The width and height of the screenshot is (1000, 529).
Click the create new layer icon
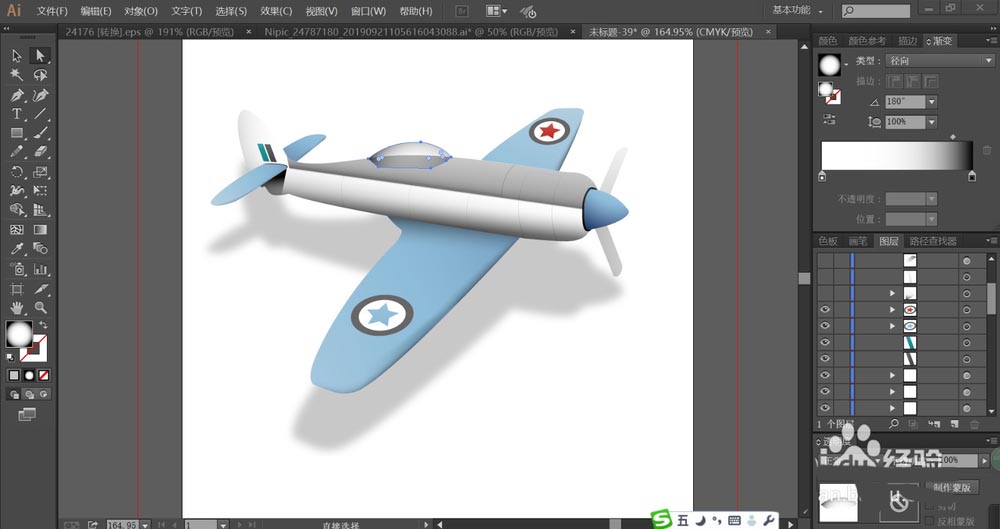[954, 424]
